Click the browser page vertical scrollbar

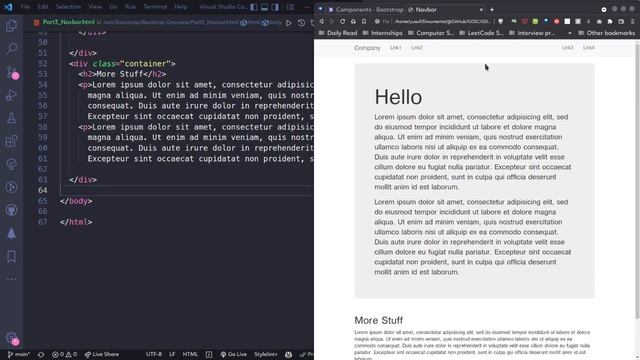tap(637, 180)
